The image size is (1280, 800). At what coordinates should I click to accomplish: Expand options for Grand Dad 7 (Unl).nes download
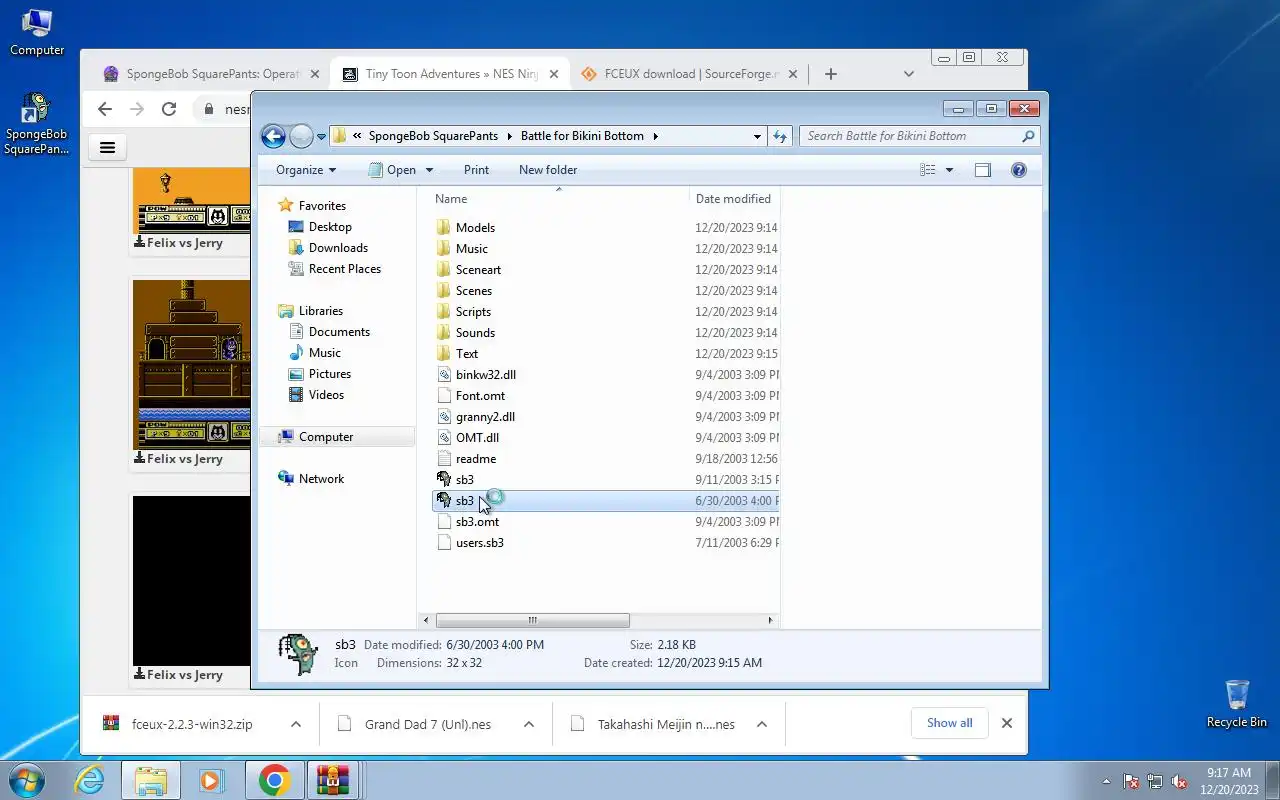pos(530,724)
